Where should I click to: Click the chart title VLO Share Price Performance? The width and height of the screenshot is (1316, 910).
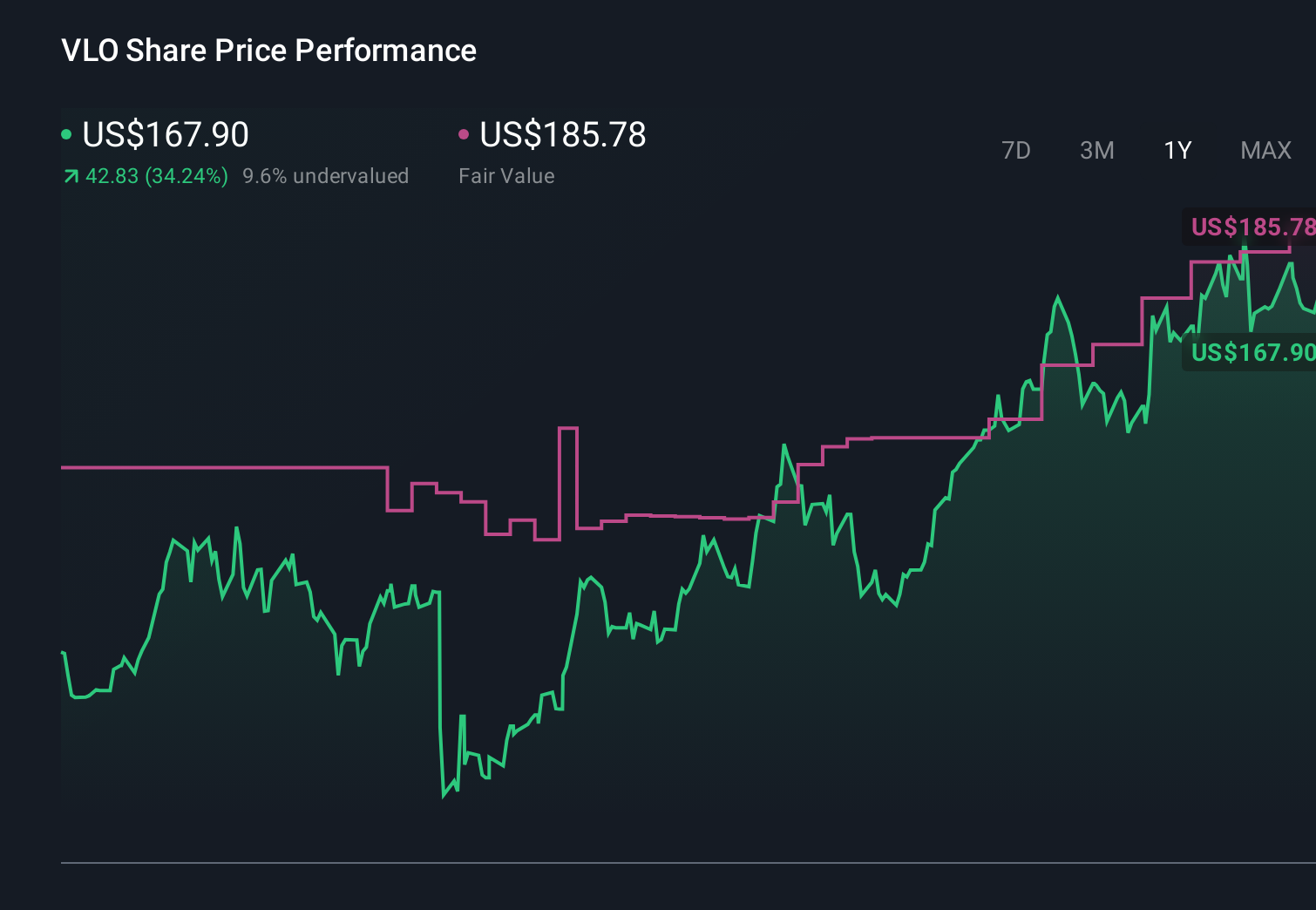click(268, 50)
